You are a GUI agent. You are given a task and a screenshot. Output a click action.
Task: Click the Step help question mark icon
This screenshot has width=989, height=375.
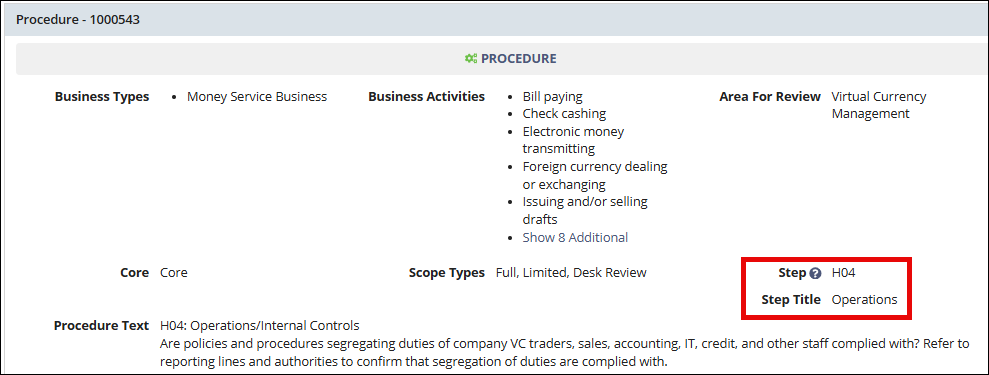(x=816, y=274)
